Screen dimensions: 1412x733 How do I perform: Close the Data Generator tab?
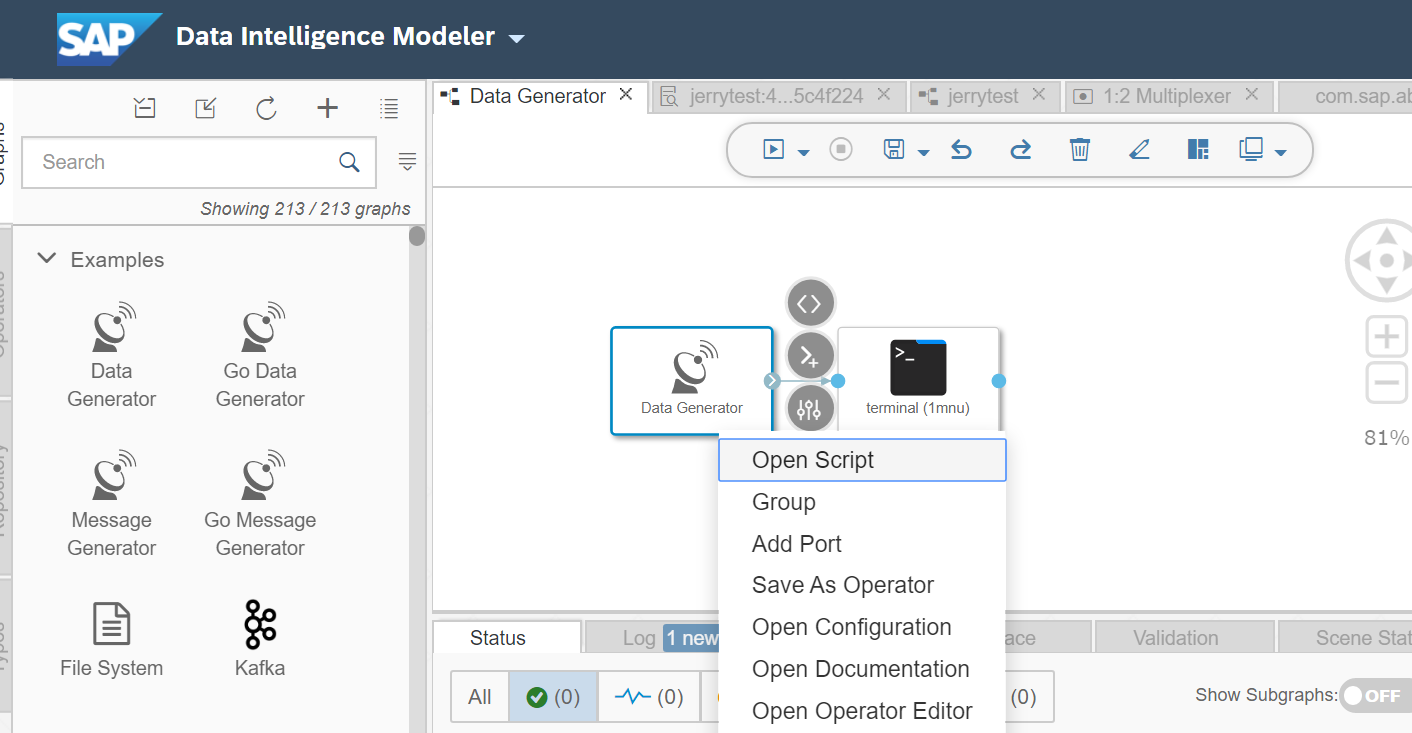[x=627, y=95]
